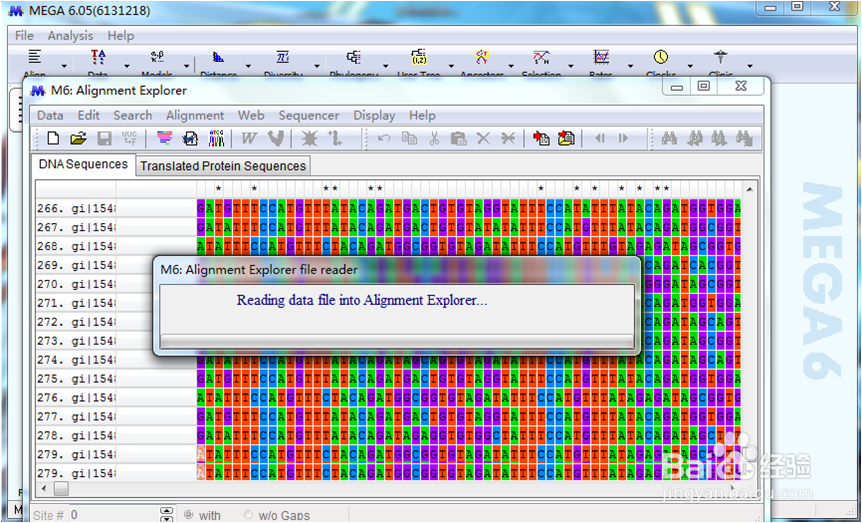The height and width of the screenshot is (523, 862).
Task: Click the delete gaps icon
Action: 508,139
